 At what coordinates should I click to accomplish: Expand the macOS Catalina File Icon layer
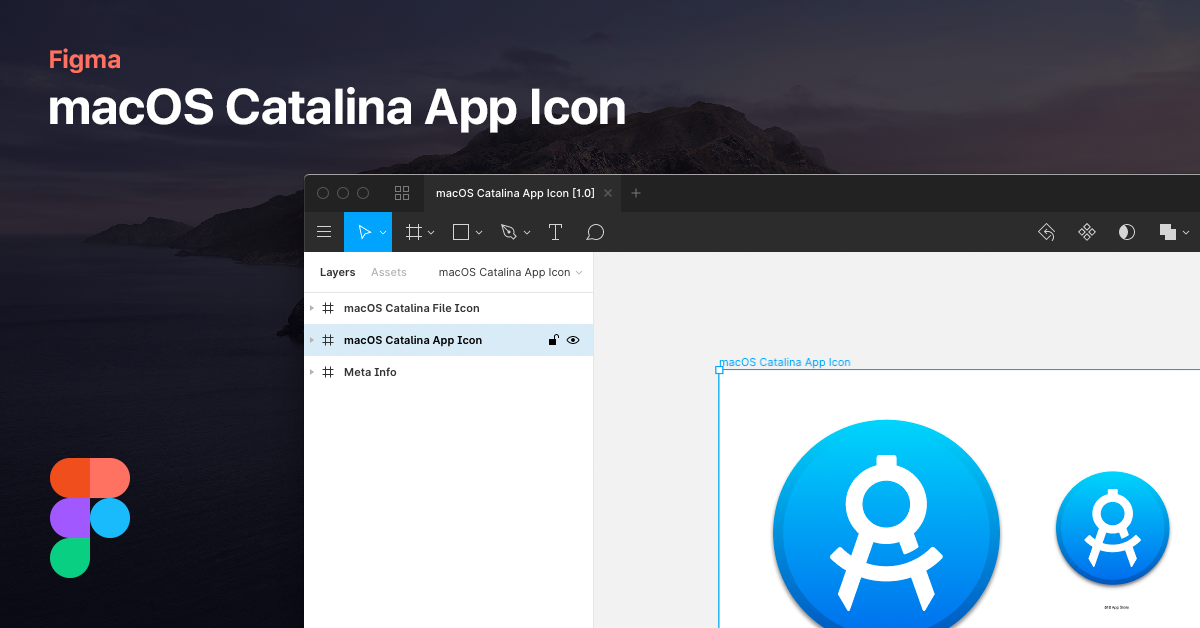pos(312,308)
